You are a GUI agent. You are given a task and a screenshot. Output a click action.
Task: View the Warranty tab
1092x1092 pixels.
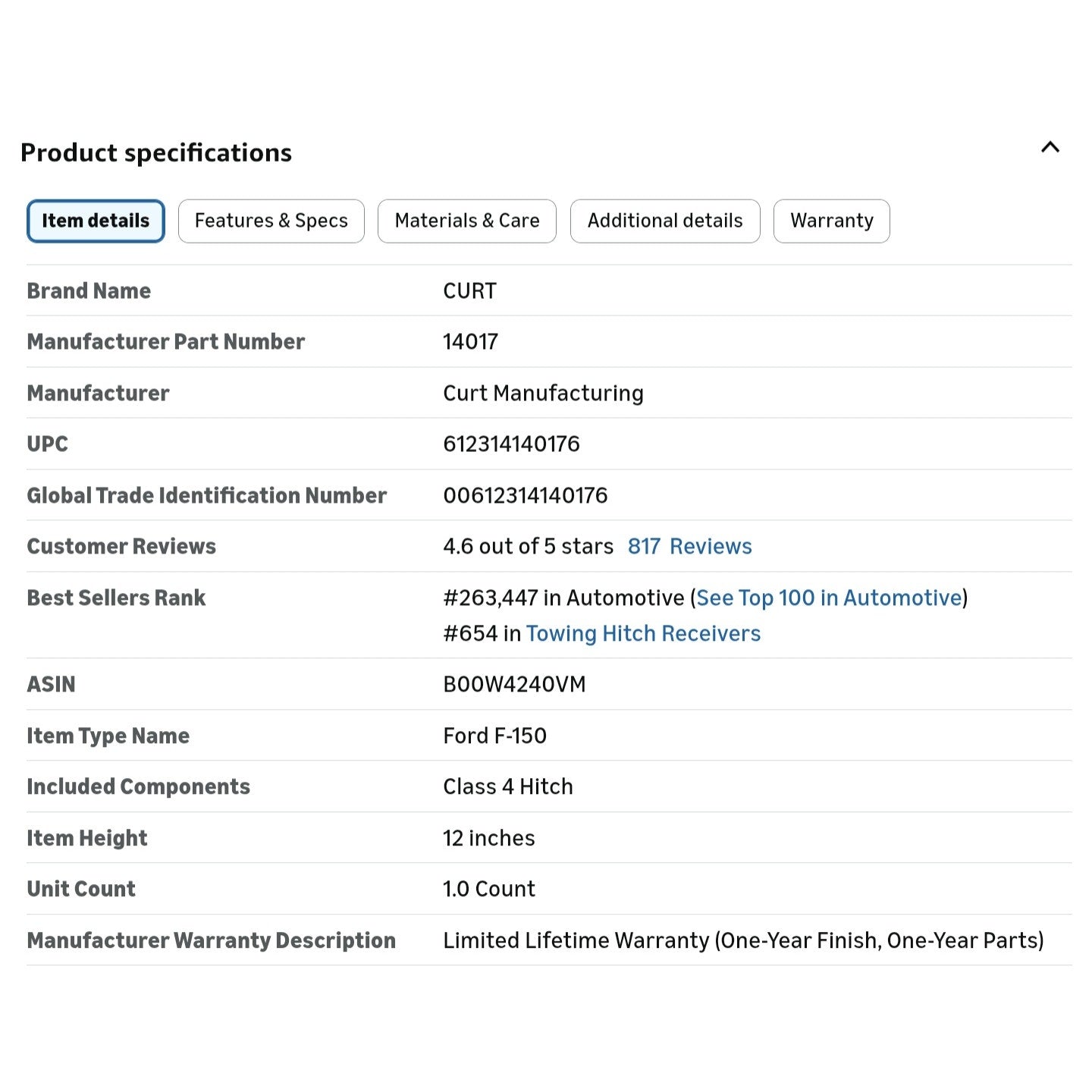tap(831, 221)
